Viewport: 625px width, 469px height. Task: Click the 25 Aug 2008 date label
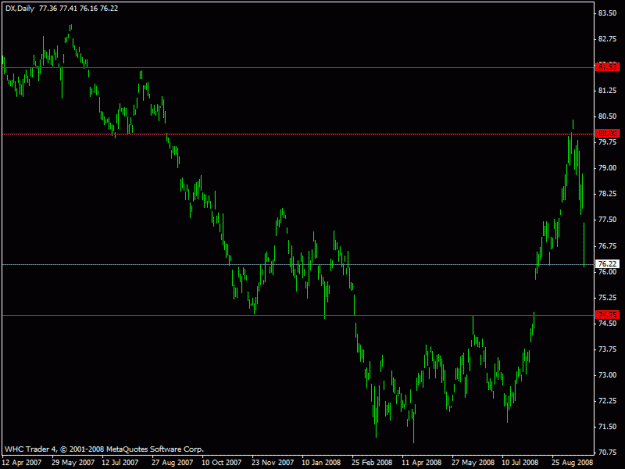point(572,463)
